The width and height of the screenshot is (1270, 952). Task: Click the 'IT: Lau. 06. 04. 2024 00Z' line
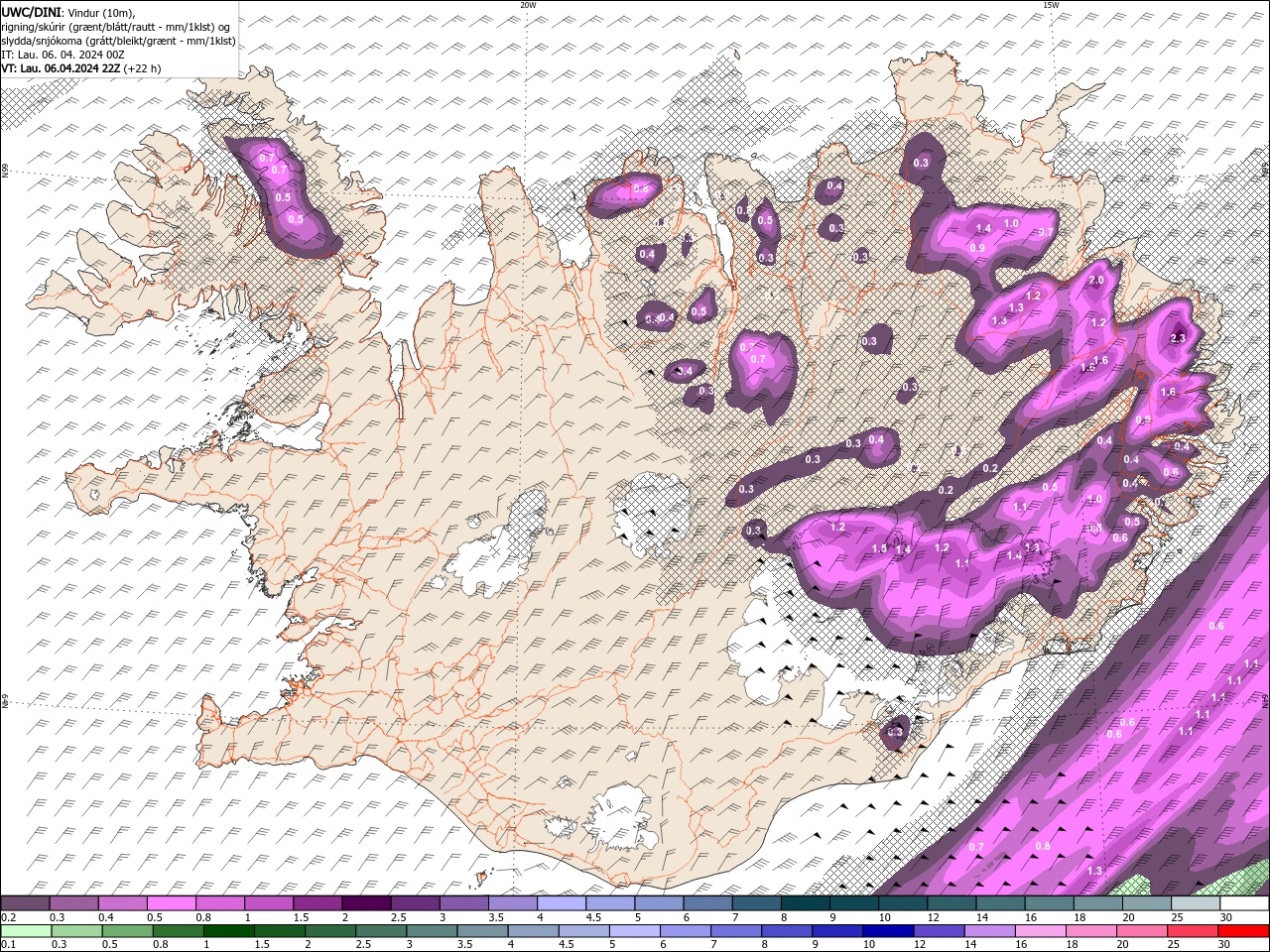(61, 55)
